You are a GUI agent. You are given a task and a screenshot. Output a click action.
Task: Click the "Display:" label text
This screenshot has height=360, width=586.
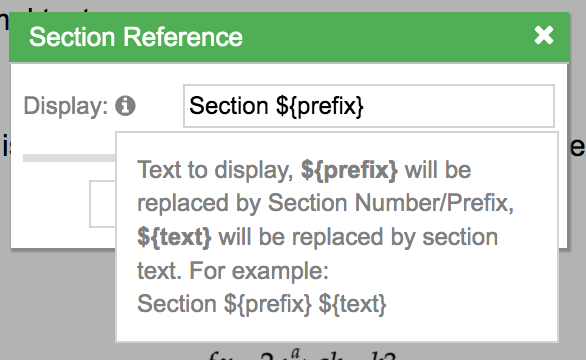(x=66, y=106)
